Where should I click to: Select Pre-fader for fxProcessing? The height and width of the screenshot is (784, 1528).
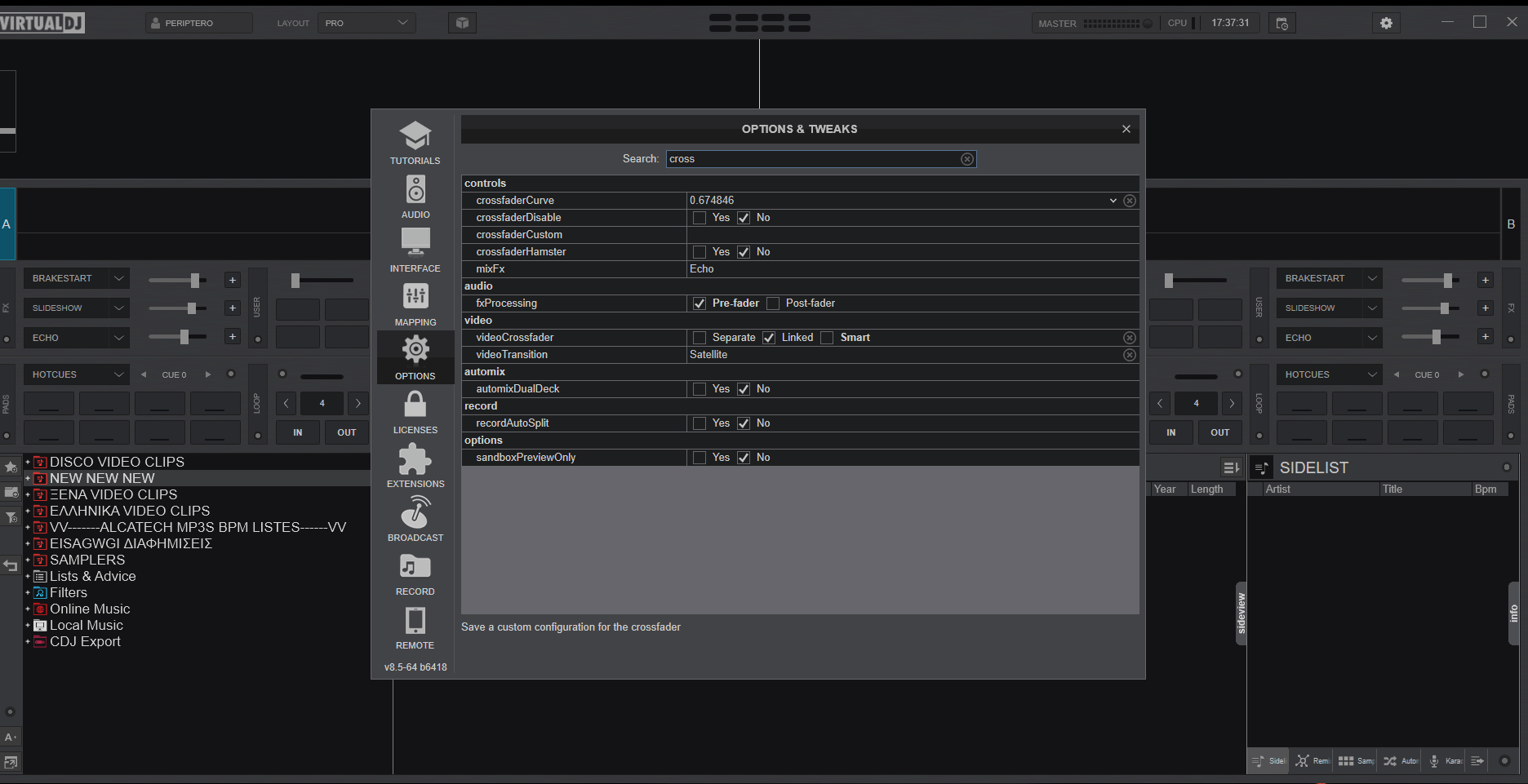(x=700, y=303)
